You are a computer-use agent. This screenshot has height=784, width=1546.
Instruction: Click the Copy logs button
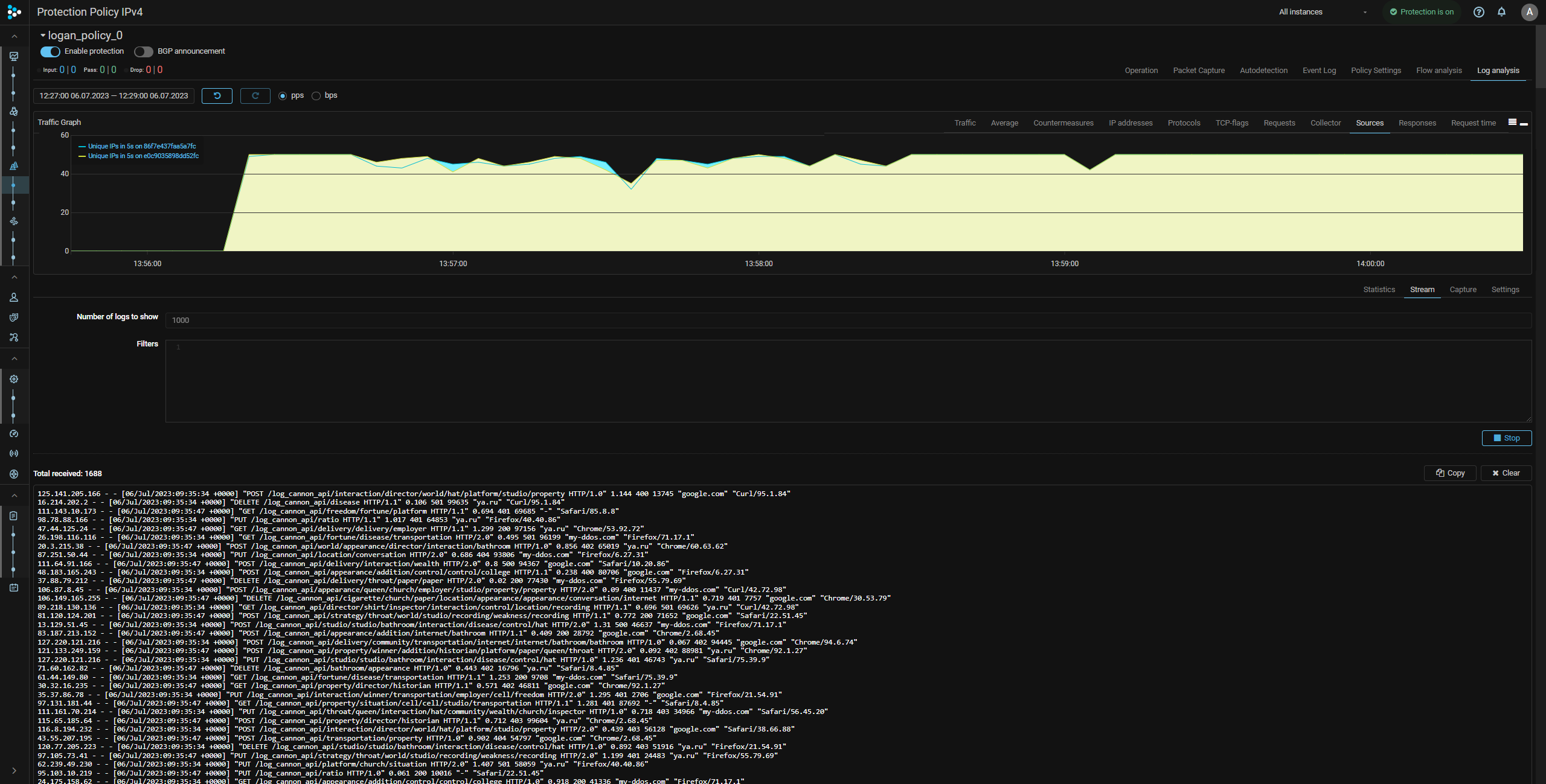(1450, 473)
